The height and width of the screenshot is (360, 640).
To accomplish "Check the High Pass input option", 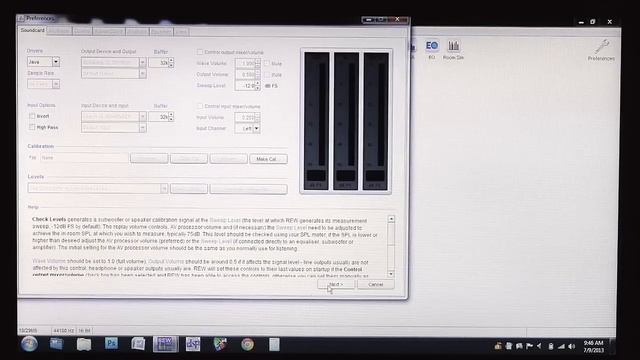I will [32, 127].
